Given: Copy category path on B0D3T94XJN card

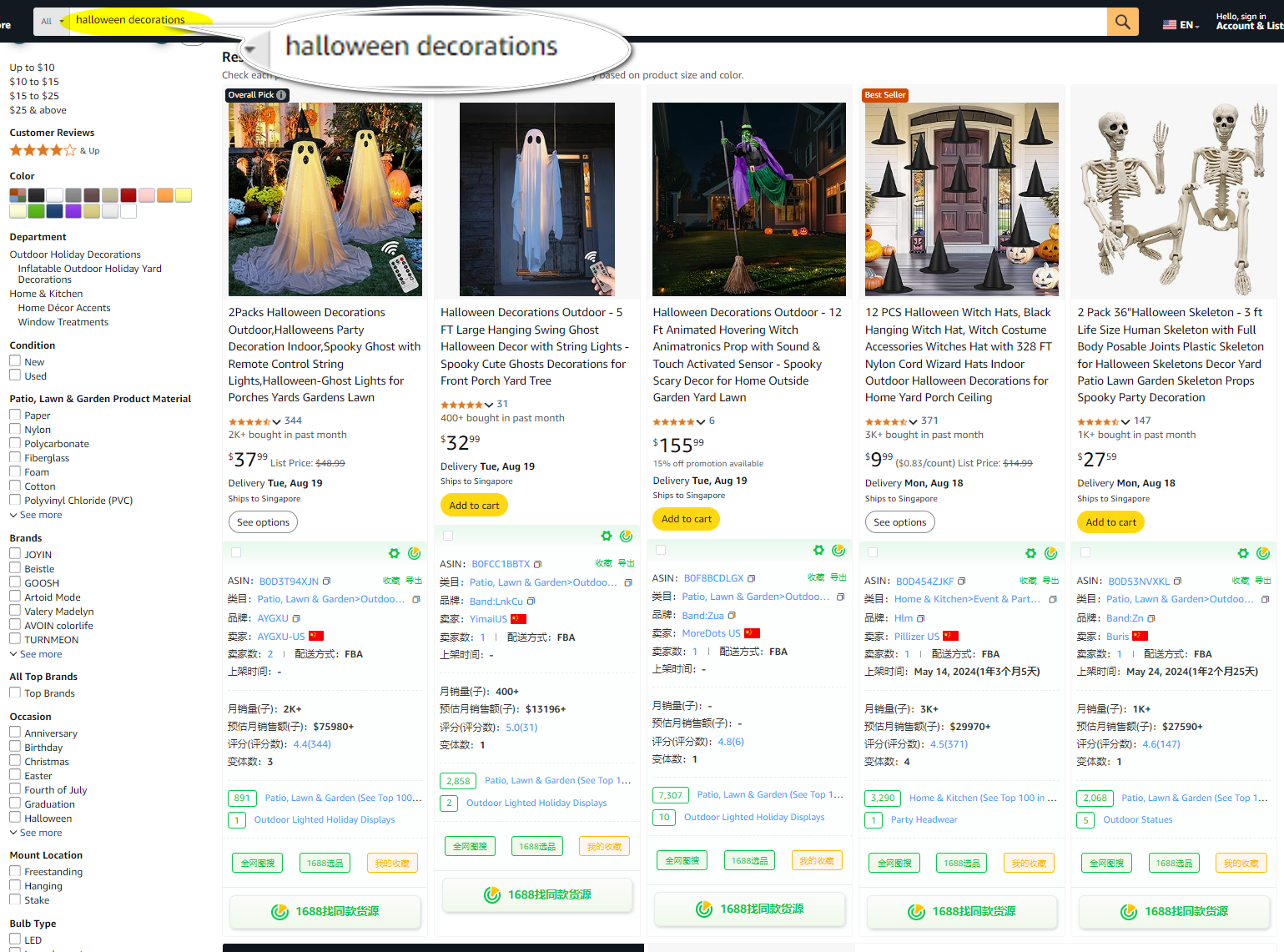Looking at the screenshot, I should pyautogui.click(x=415, y=599).
